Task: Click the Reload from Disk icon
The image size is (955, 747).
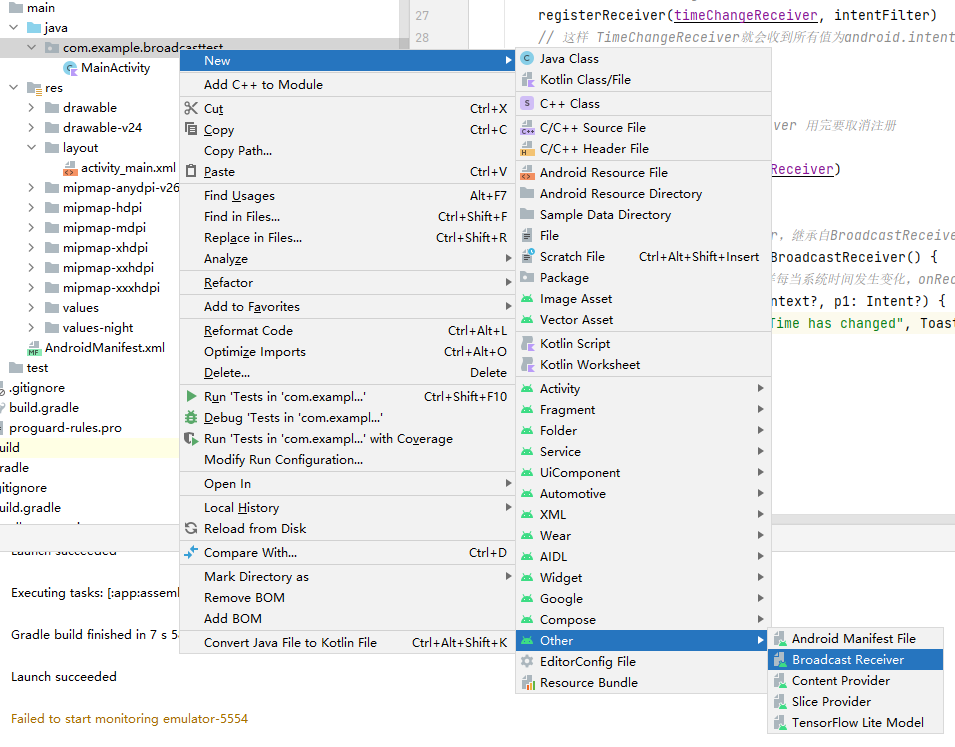Action: (191, 528)
